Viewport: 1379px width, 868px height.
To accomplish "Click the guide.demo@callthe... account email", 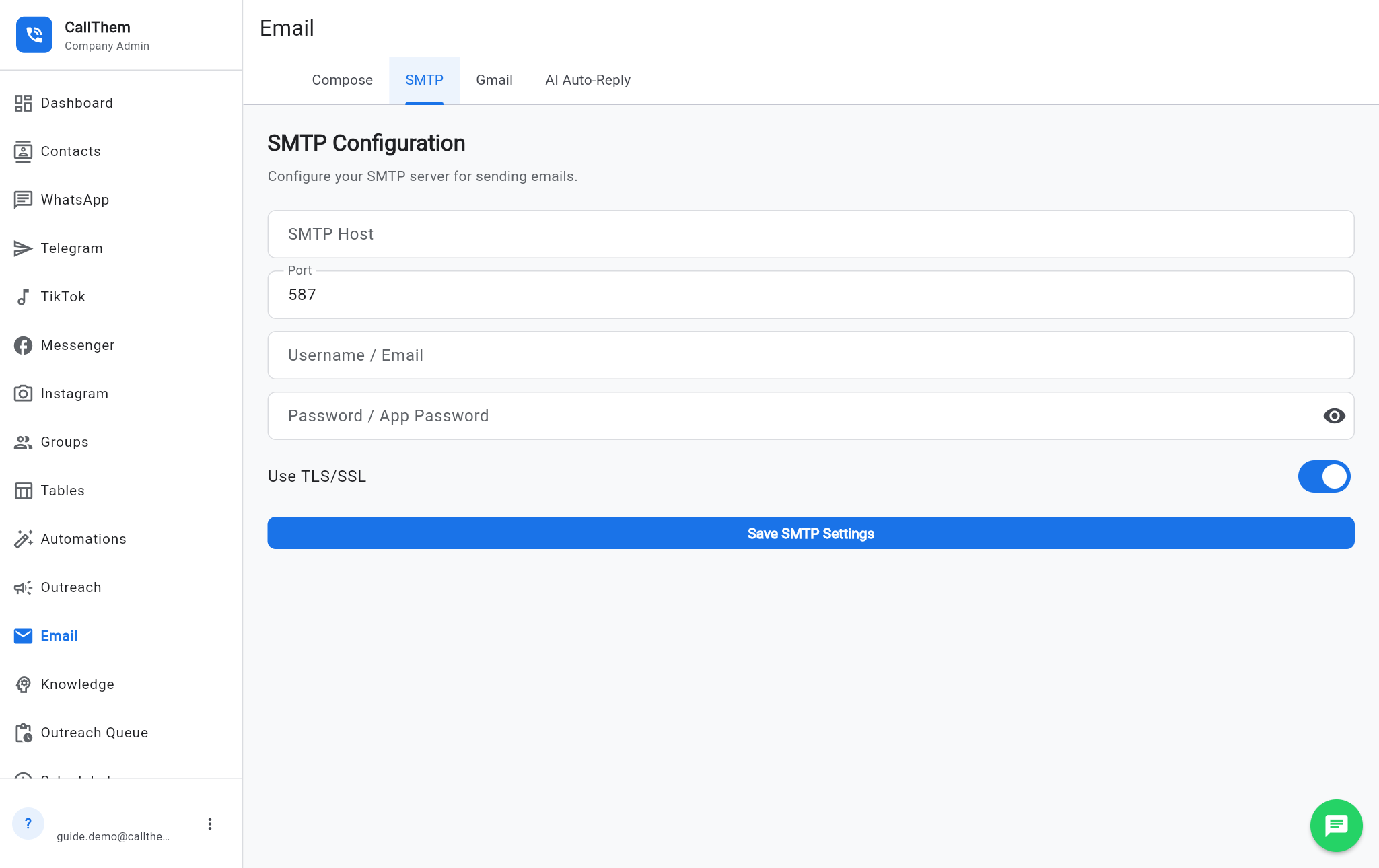I will pyautogui.click(x=113, y=836).
